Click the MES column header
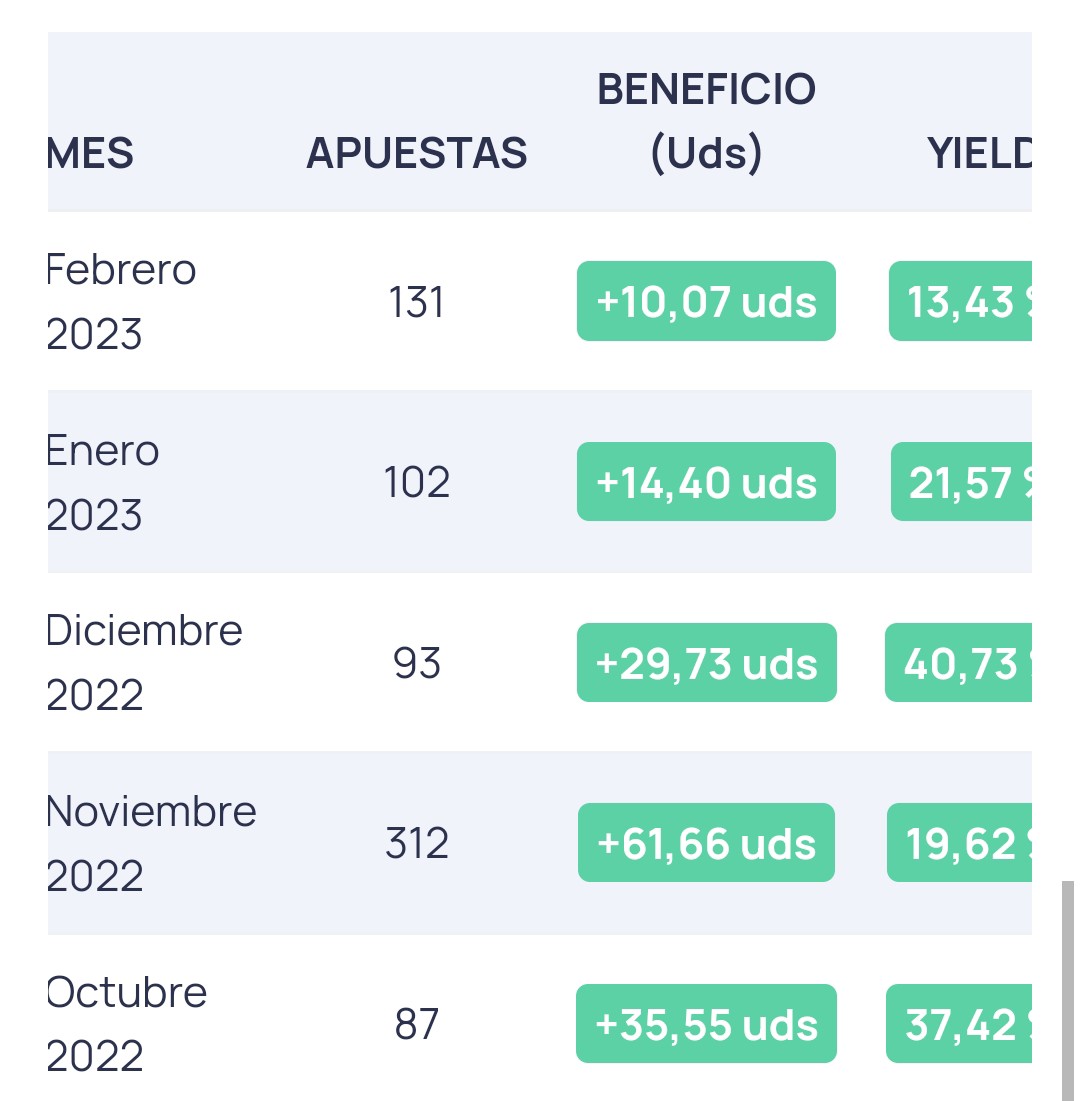This screenshot has height=1101, width=1080. [90, 153]
